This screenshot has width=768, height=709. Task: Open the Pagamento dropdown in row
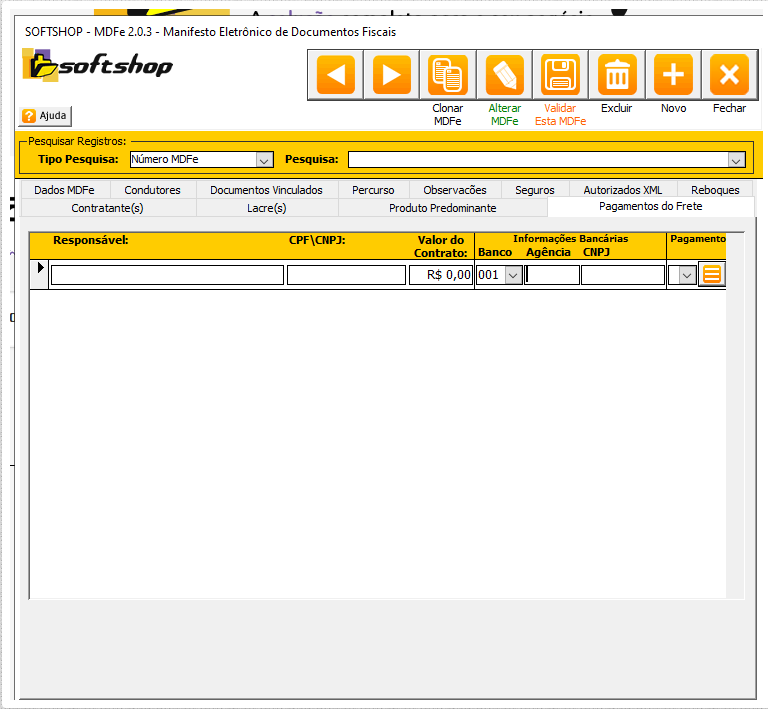[686, 275]
